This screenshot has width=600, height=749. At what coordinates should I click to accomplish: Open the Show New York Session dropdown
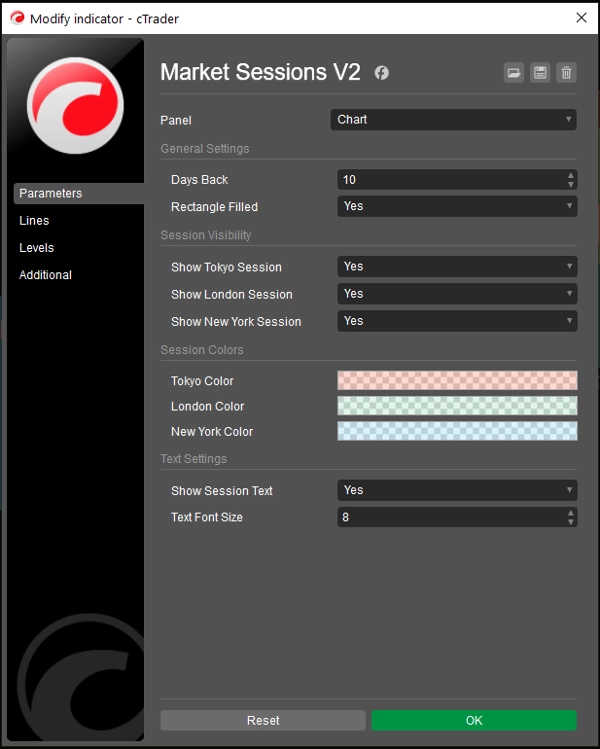(457, 321)
